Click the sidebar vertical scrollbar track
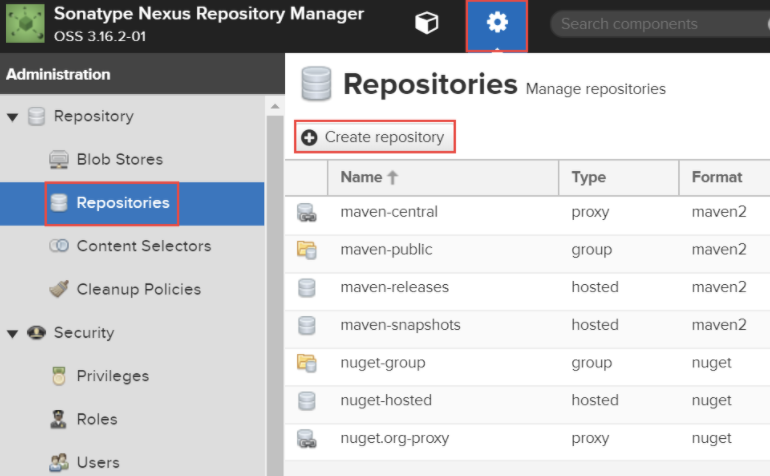The width and height of the screenshot is (770, 476). tap(275, 295)
